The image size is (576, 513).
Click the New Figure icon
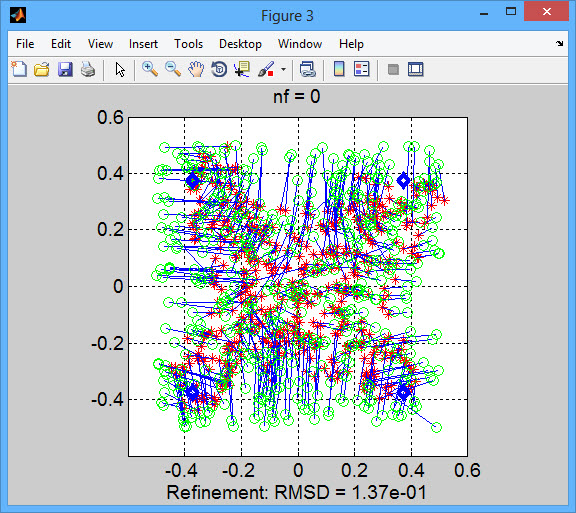tap(19, 69)
